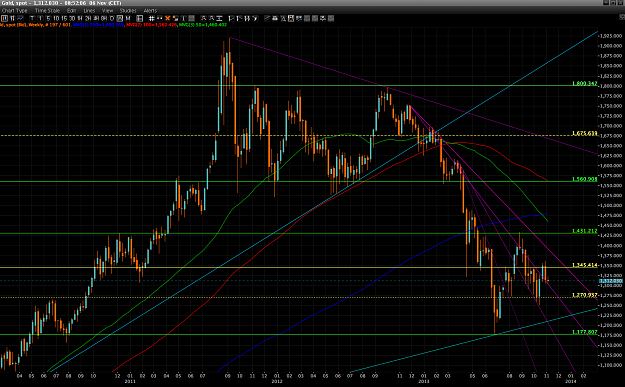
Task: Click the zoom out magnifier icon
Action: [211, 18]
